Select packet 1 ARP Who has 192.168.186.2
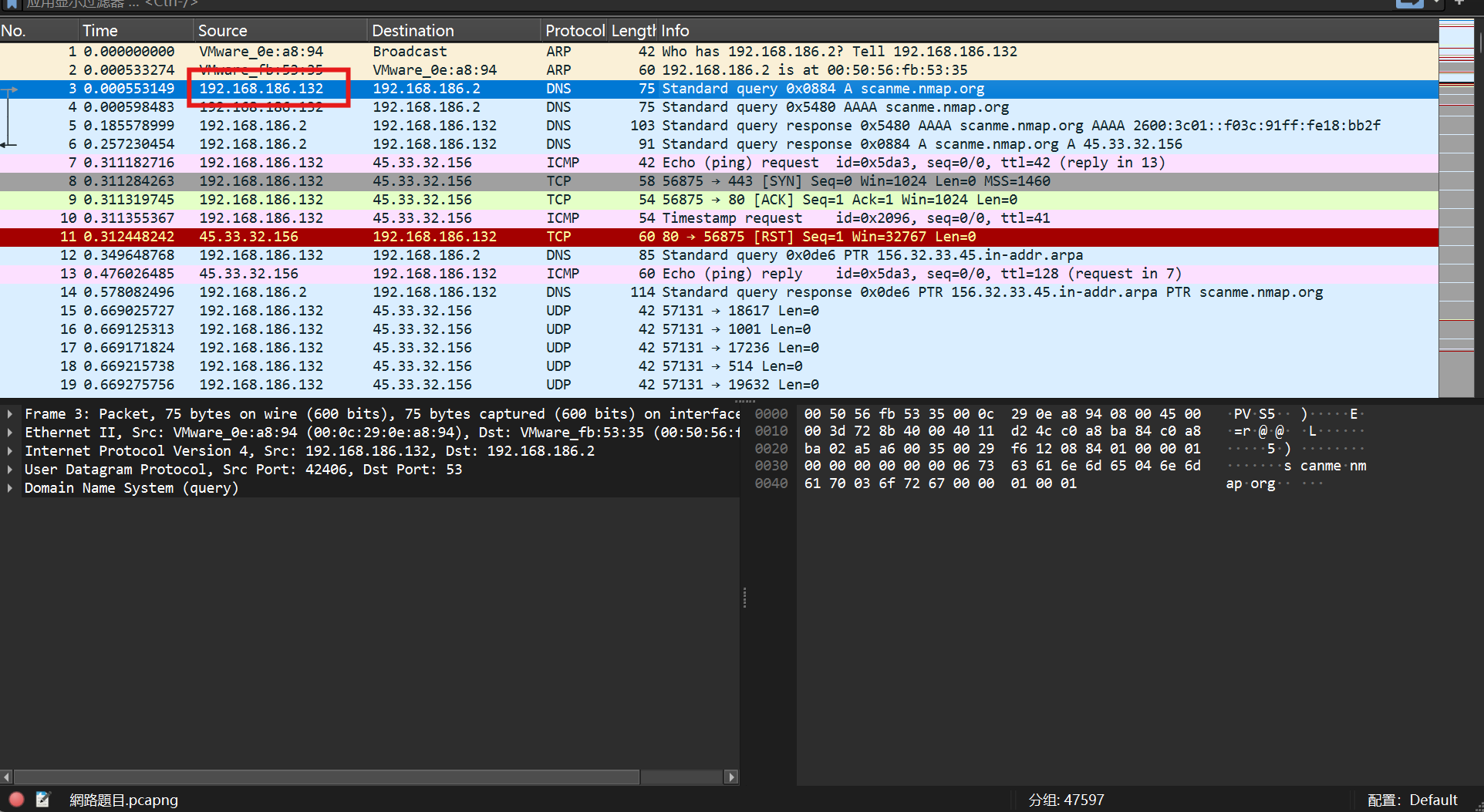Screen dimensions: 1484x812 point(719,52)
